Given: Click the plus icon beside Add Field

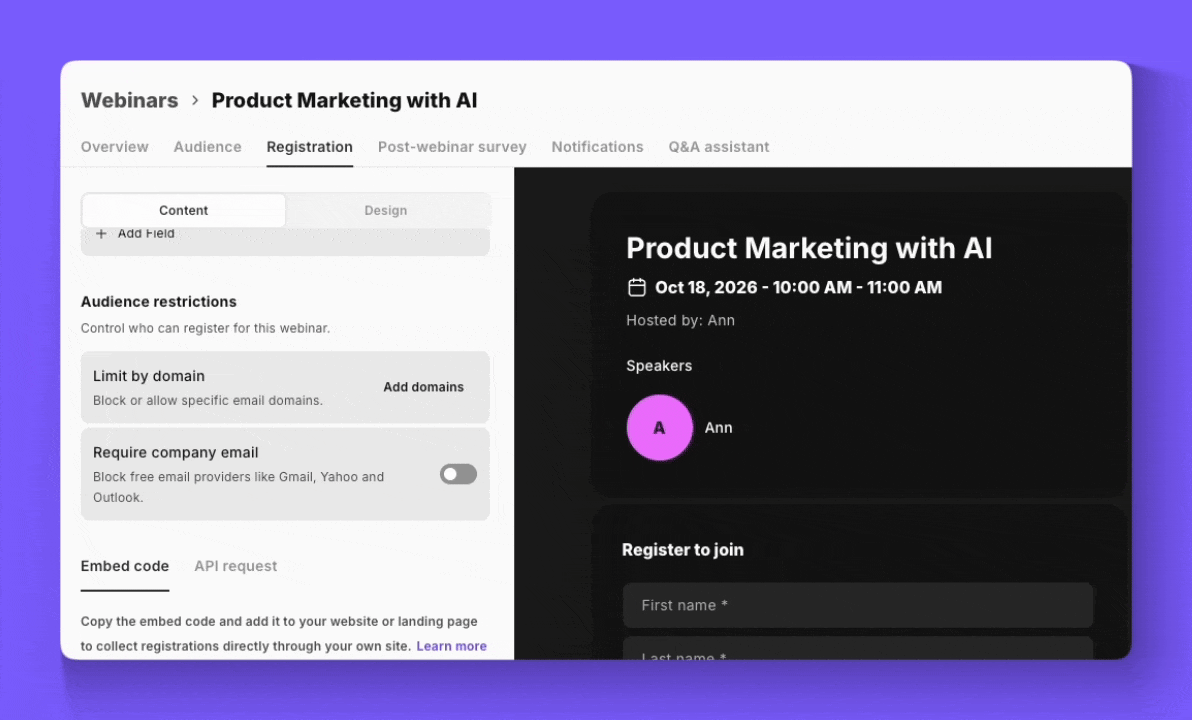Looking at the screenshot, I should point(101,233).
